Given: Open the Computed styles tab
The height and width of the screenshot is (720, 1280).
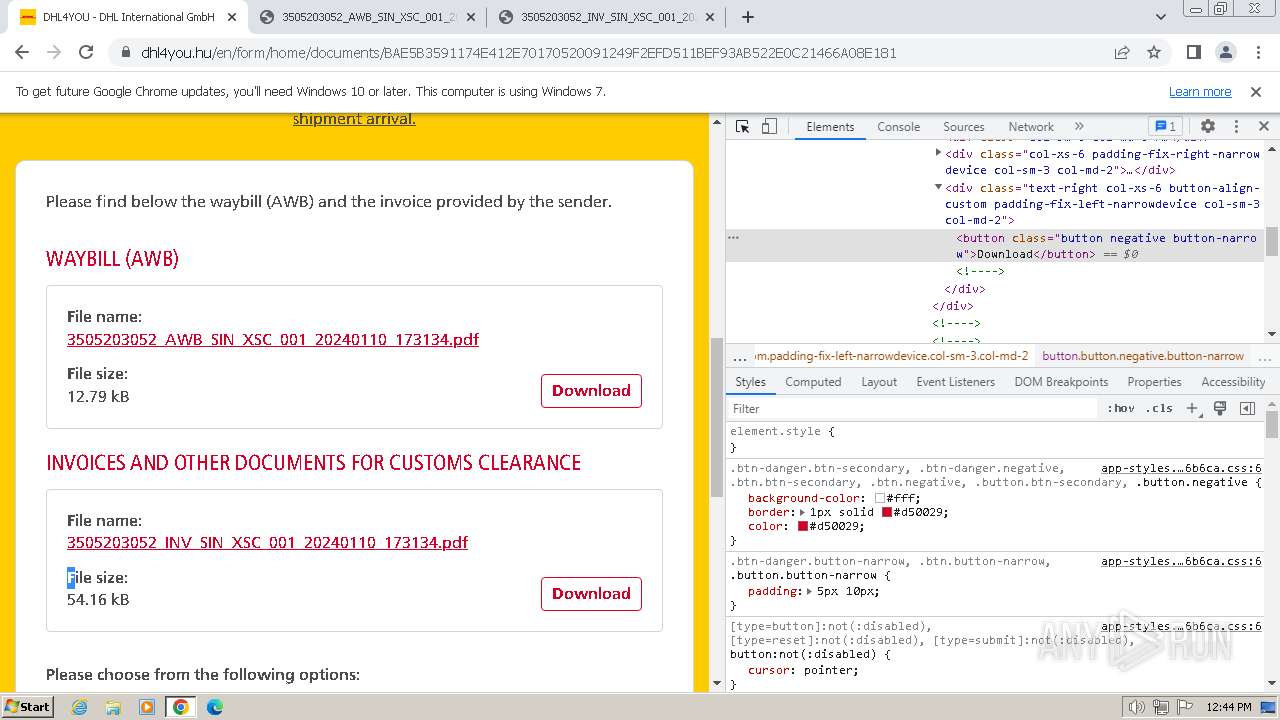Looking at the screenshot, I should coord(813,382).
